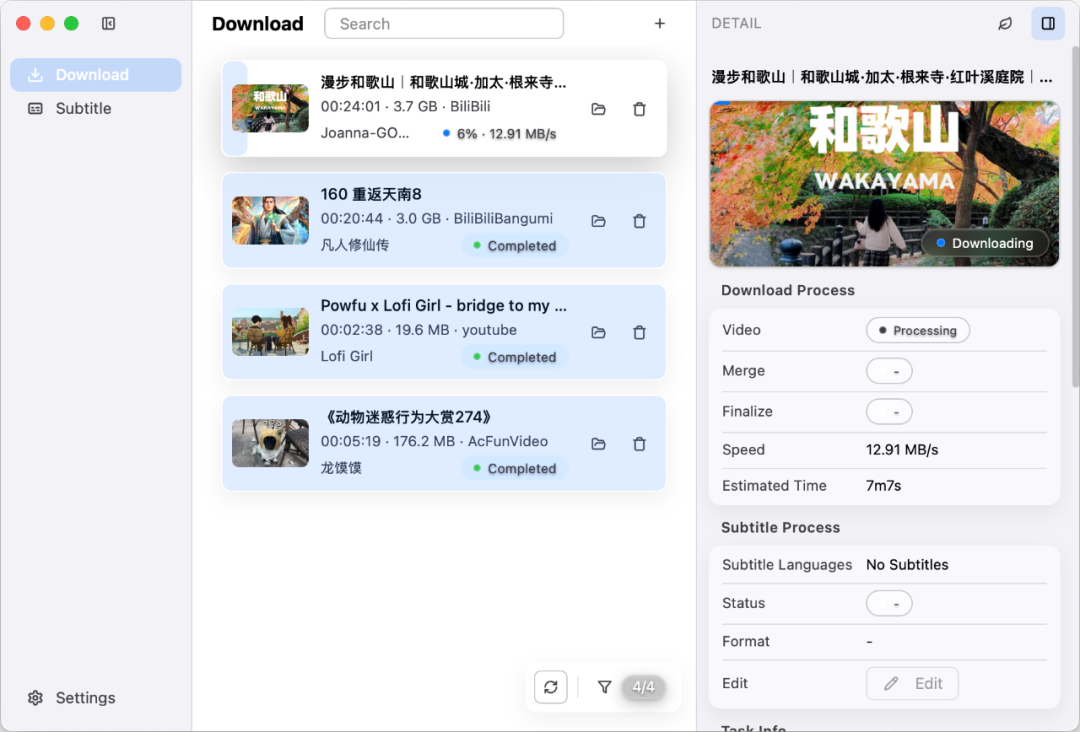
Task: Delete the 160 重返天南8 task
Action: tap(639, 221)
